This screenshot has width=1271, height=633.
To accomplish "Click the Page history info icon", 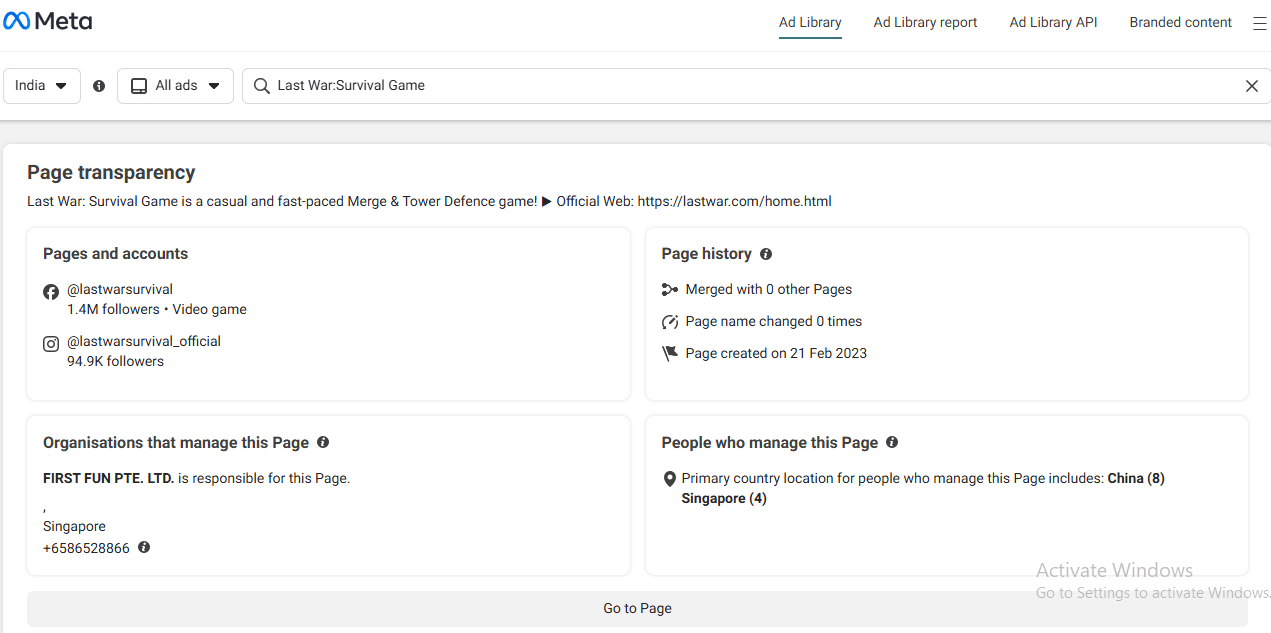I will pyautogui.click(x=766, y=254).
